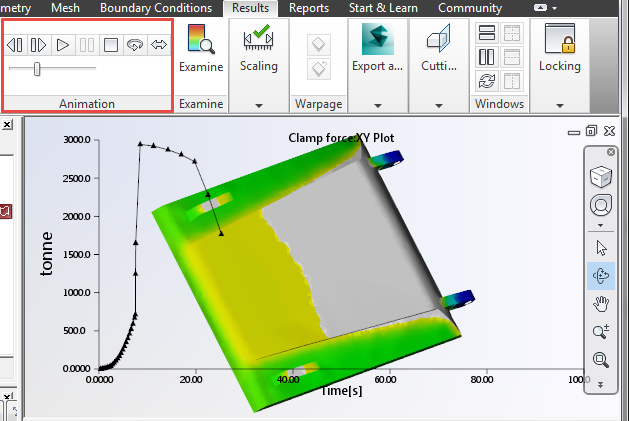Expand the steering wheel options arrow
629x421 pixels.
point(601,225)
